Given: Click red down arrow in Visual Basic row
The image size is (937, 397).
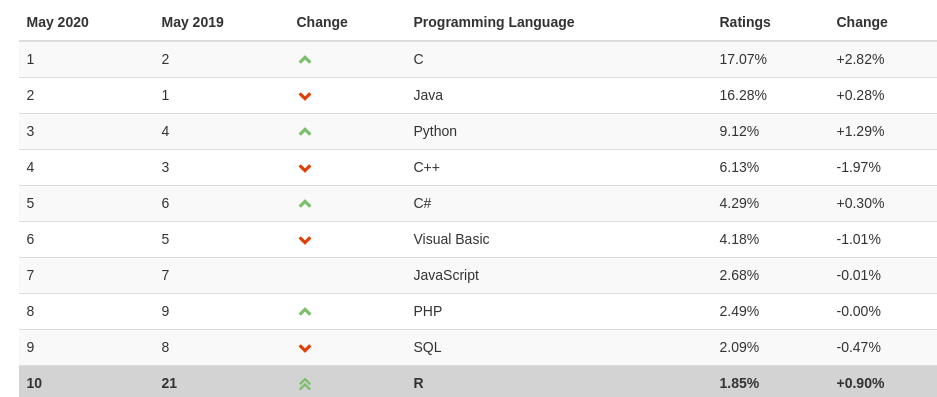Looking at the screenshot, I should [305, 240].
